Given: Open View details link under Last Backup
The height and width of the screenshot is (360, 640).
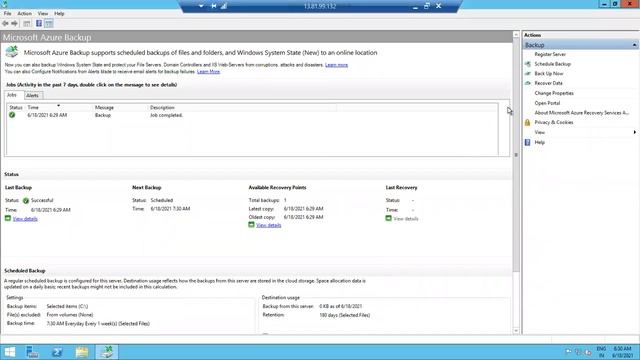Looking at the screenshot, I should 25,219.
